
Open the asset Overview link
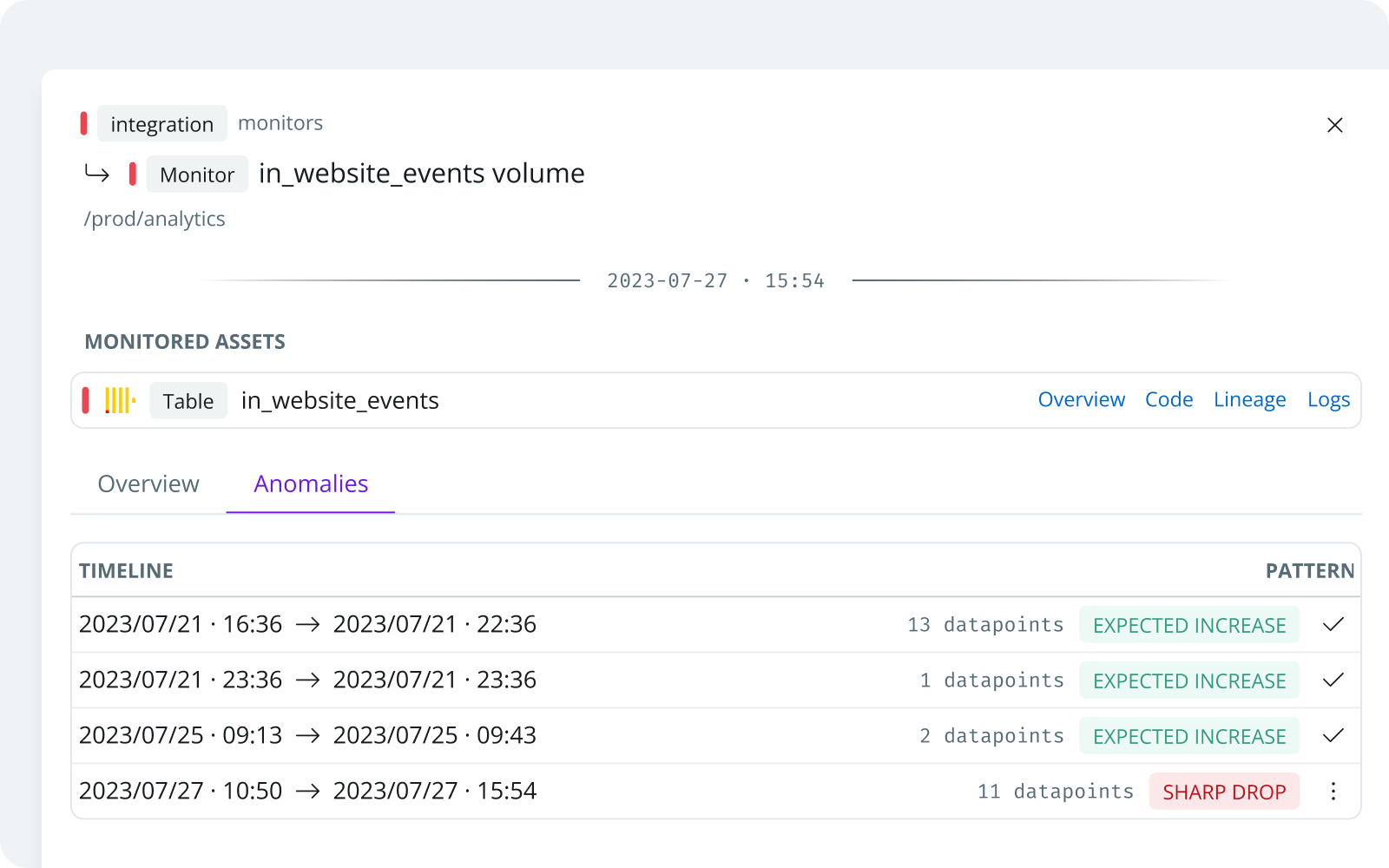(x=1082, y=399)
